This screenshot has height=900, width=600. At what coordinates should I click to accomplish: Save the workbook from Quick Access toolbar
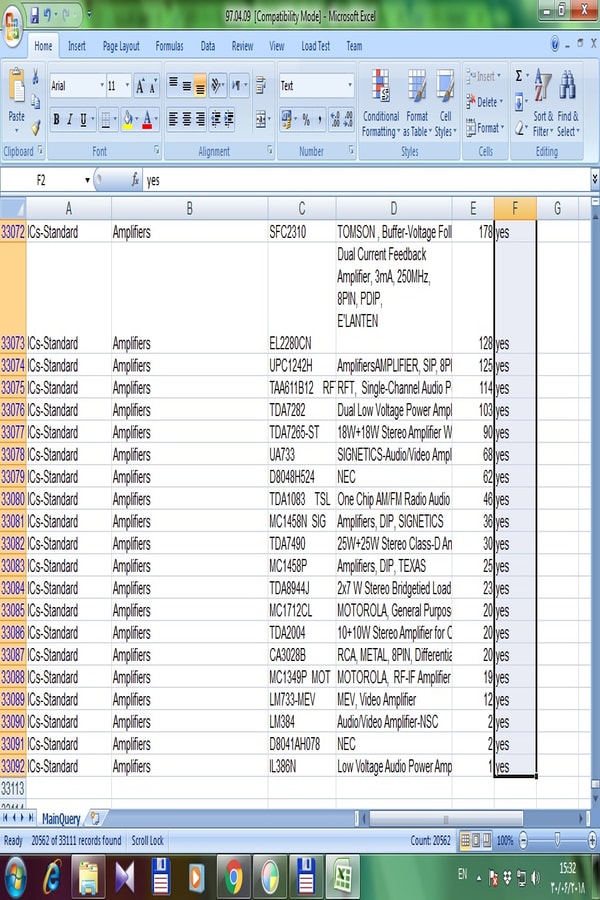(34, 15)
